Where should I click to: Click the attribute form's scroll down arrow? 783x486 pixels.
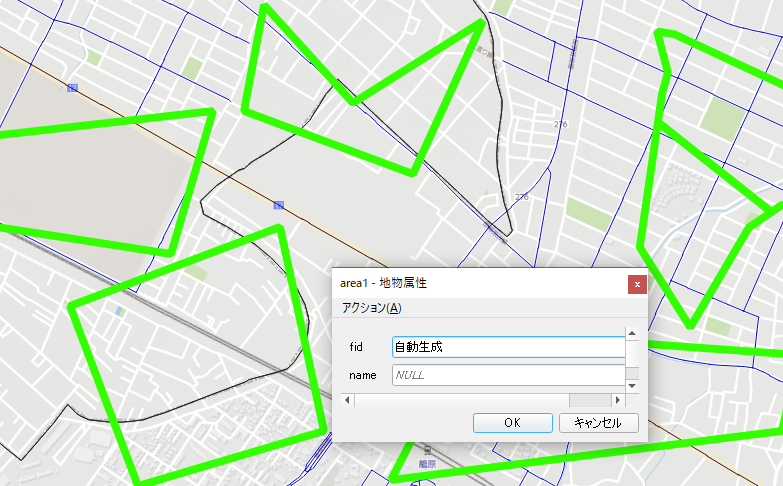pyautogui.click(x=631, y=385)
